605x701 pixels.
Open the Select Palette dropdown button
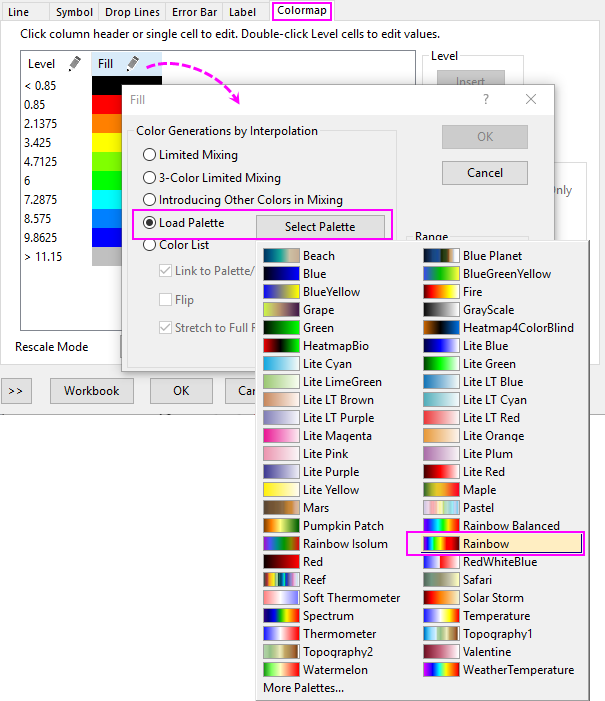point(320,227)
